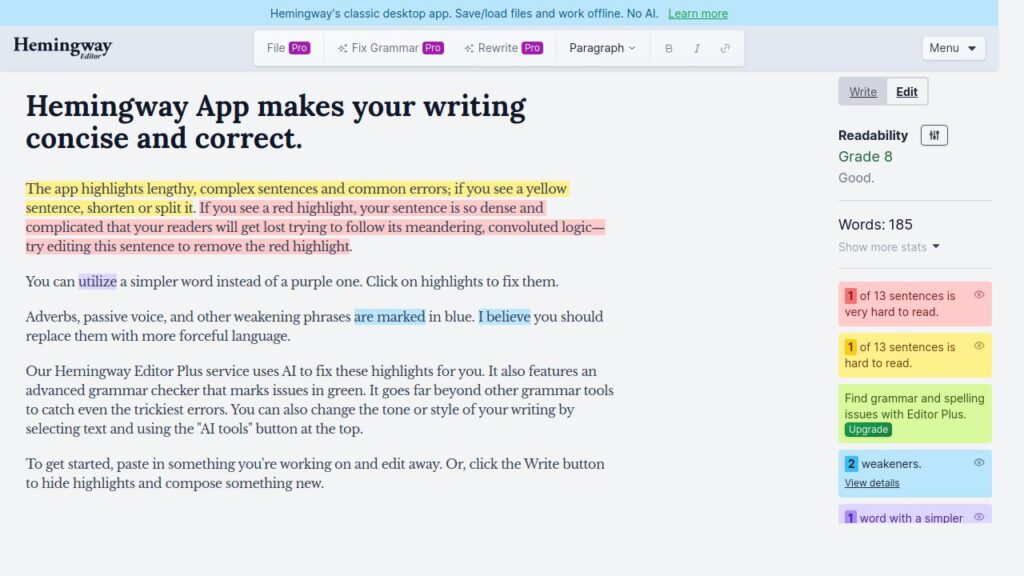The height and width of the screenshot is (576, 1024).
Task: Click the highlighted word utilize
Action: point(96,281)
